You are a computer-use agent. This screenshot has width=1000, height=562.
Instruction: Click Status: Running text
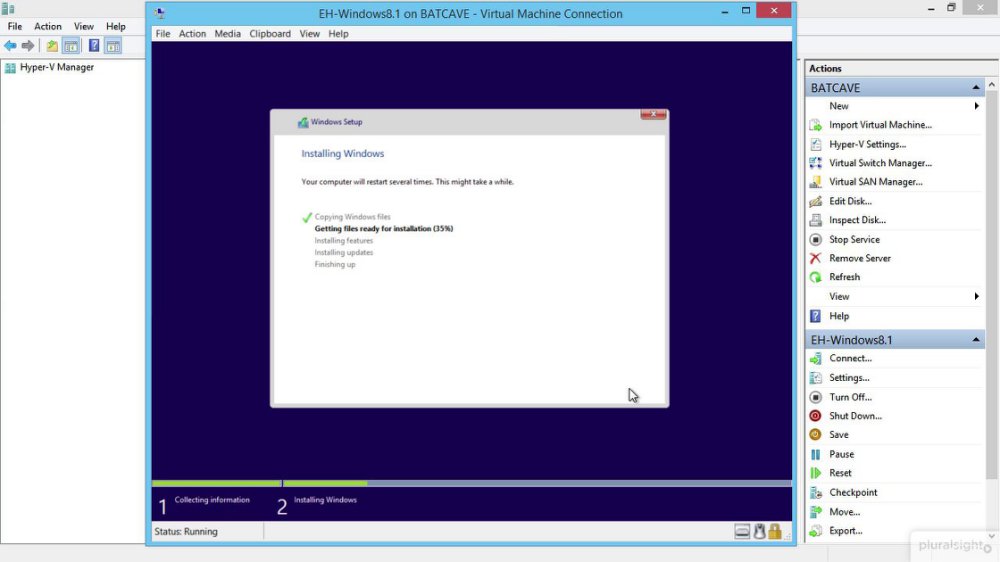[186, 531]
